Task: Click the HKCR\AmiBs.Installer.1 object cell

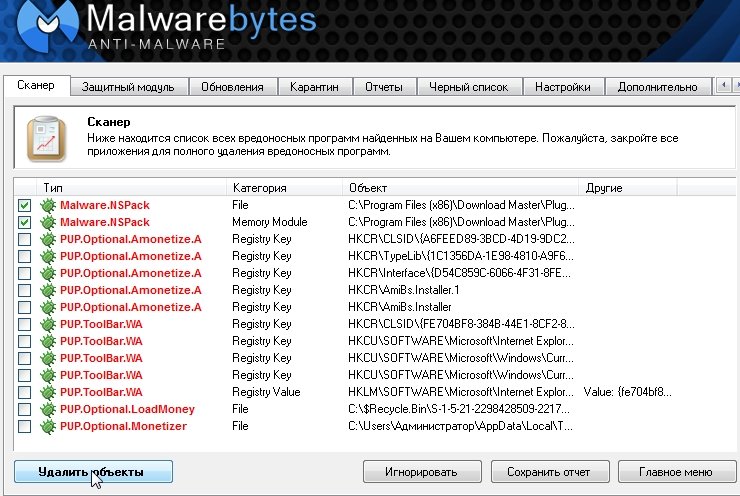Action: click(404, 290)
